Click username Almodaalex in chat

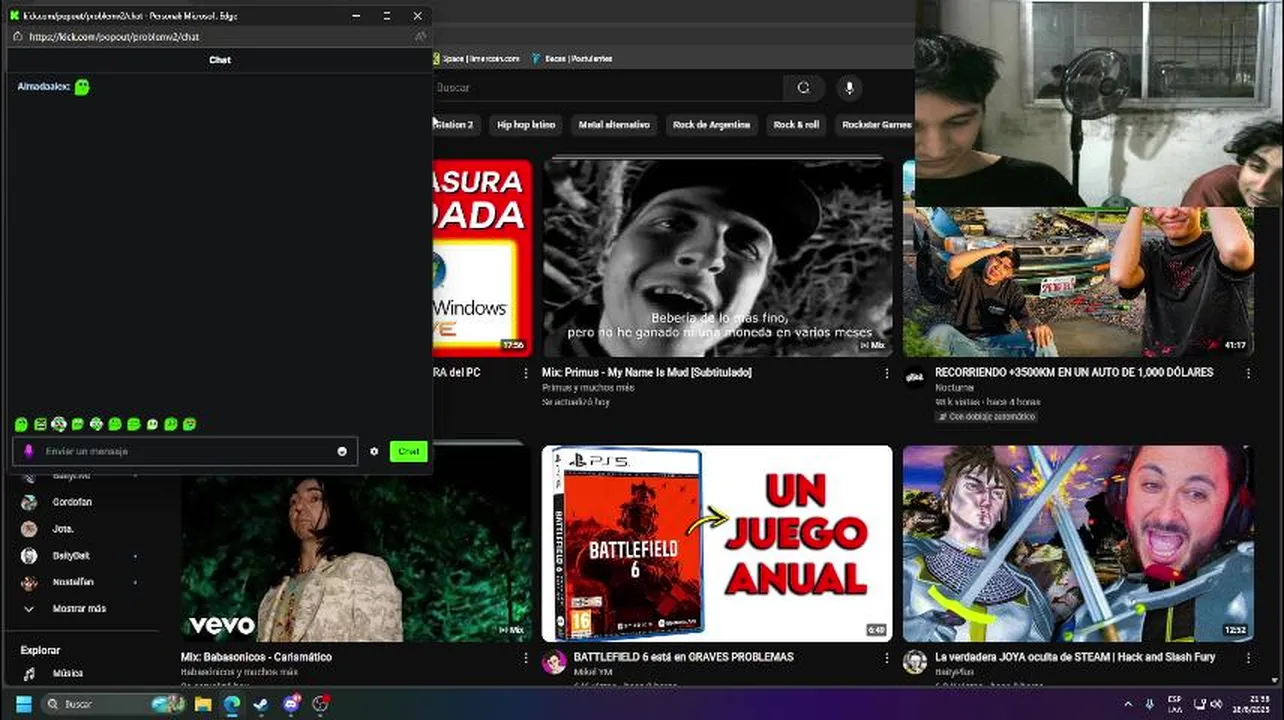(43, 87)
